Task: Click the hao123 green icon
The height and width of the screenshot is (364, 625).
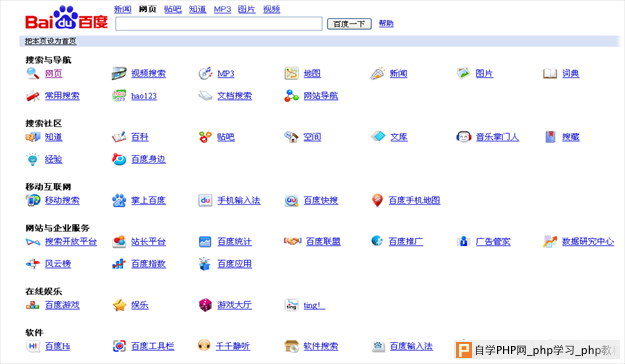Action: (x=119, y=96)
